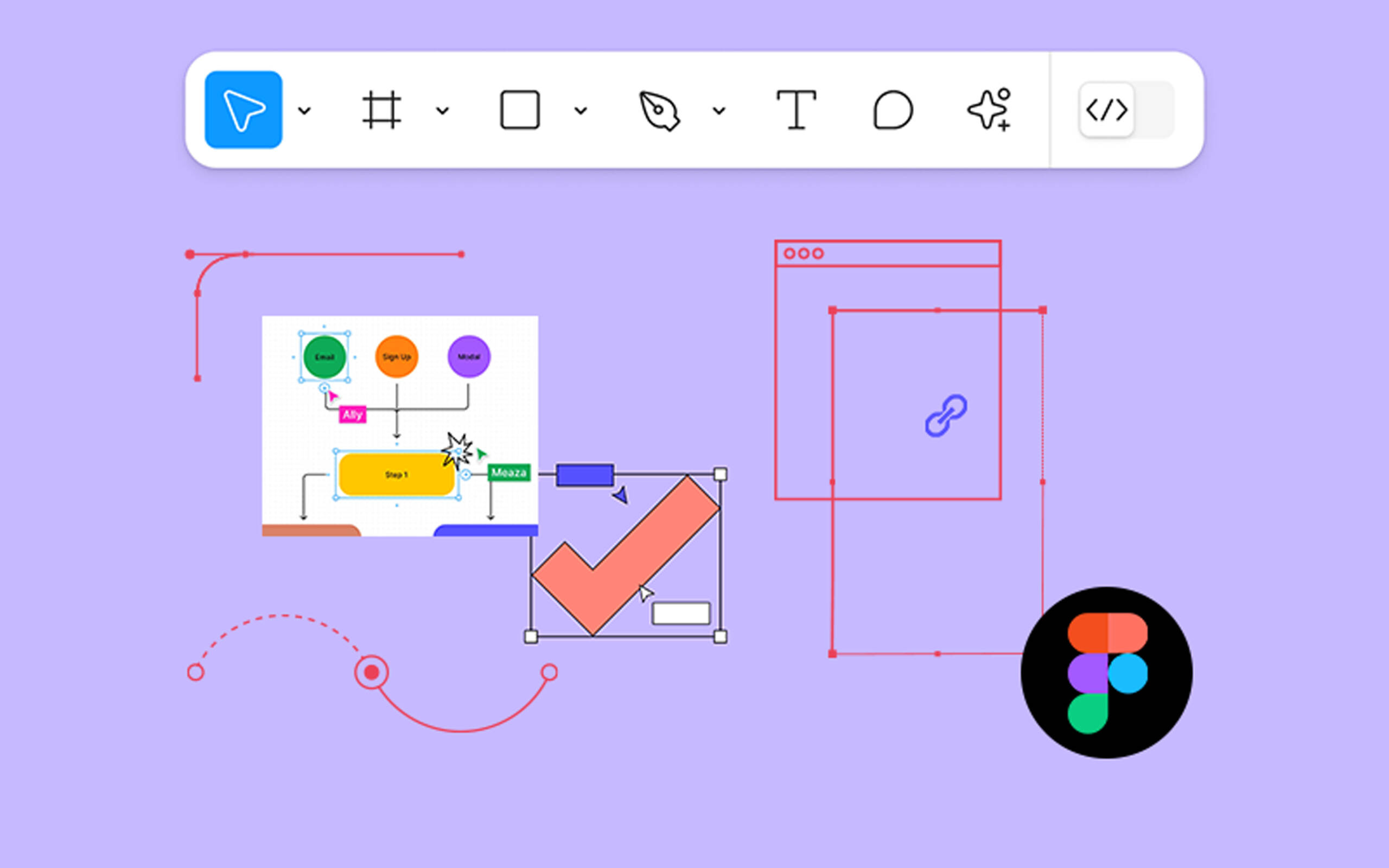Click the purple link chain icon
This screenshot has width=1389, height=868.
(945, 416)
